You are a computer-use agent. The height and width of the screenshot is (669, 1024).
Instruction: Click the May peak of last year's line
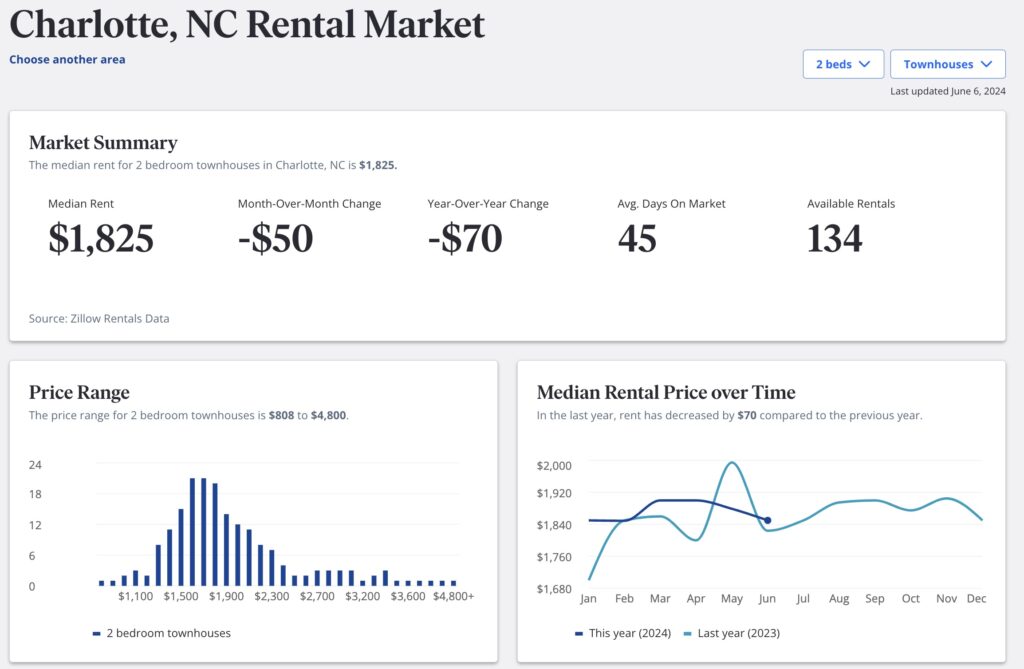733,463
